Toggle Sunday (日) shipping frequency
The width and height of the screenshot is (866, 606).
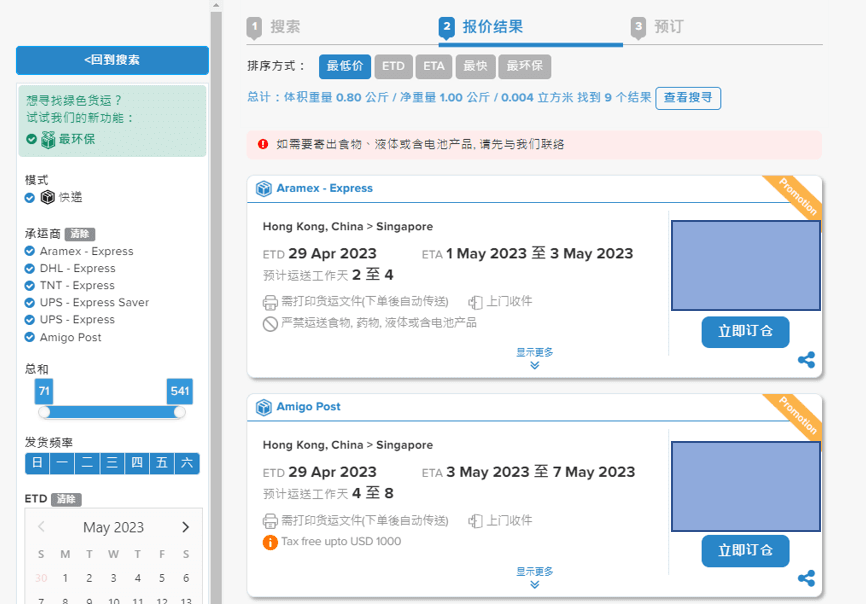pos(38,463)
